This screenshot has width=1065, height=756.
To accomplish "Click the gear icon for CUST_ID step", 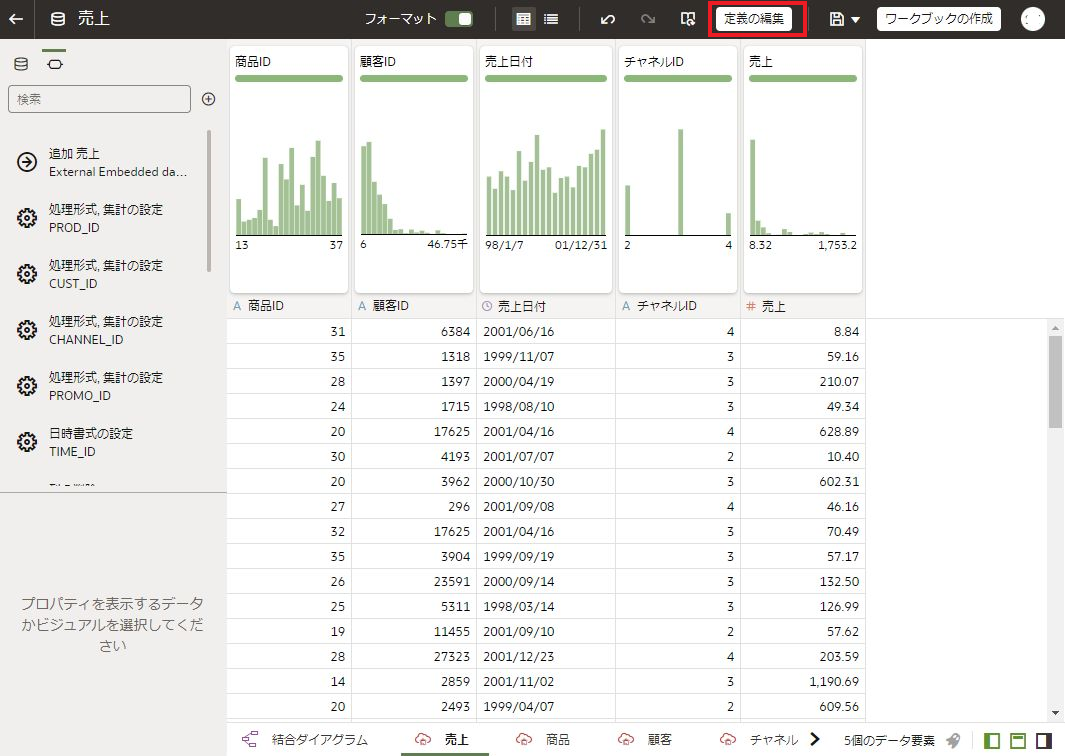I will 27,274.
